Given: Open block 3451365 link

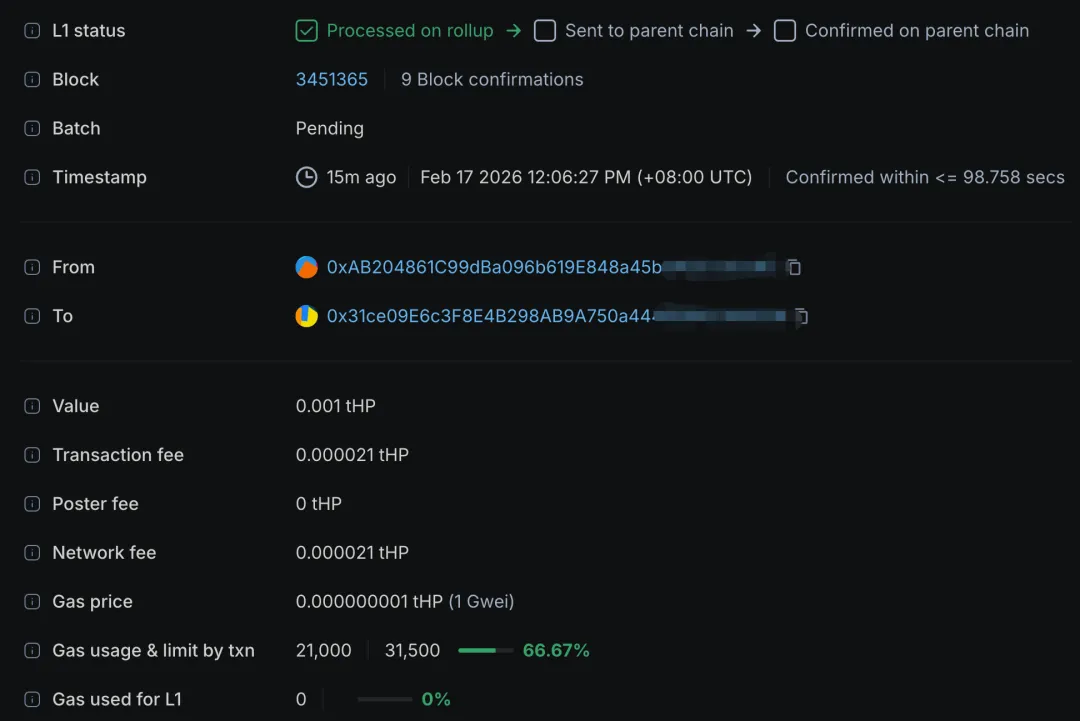Looking at the screenshot, I should [332, 80].
